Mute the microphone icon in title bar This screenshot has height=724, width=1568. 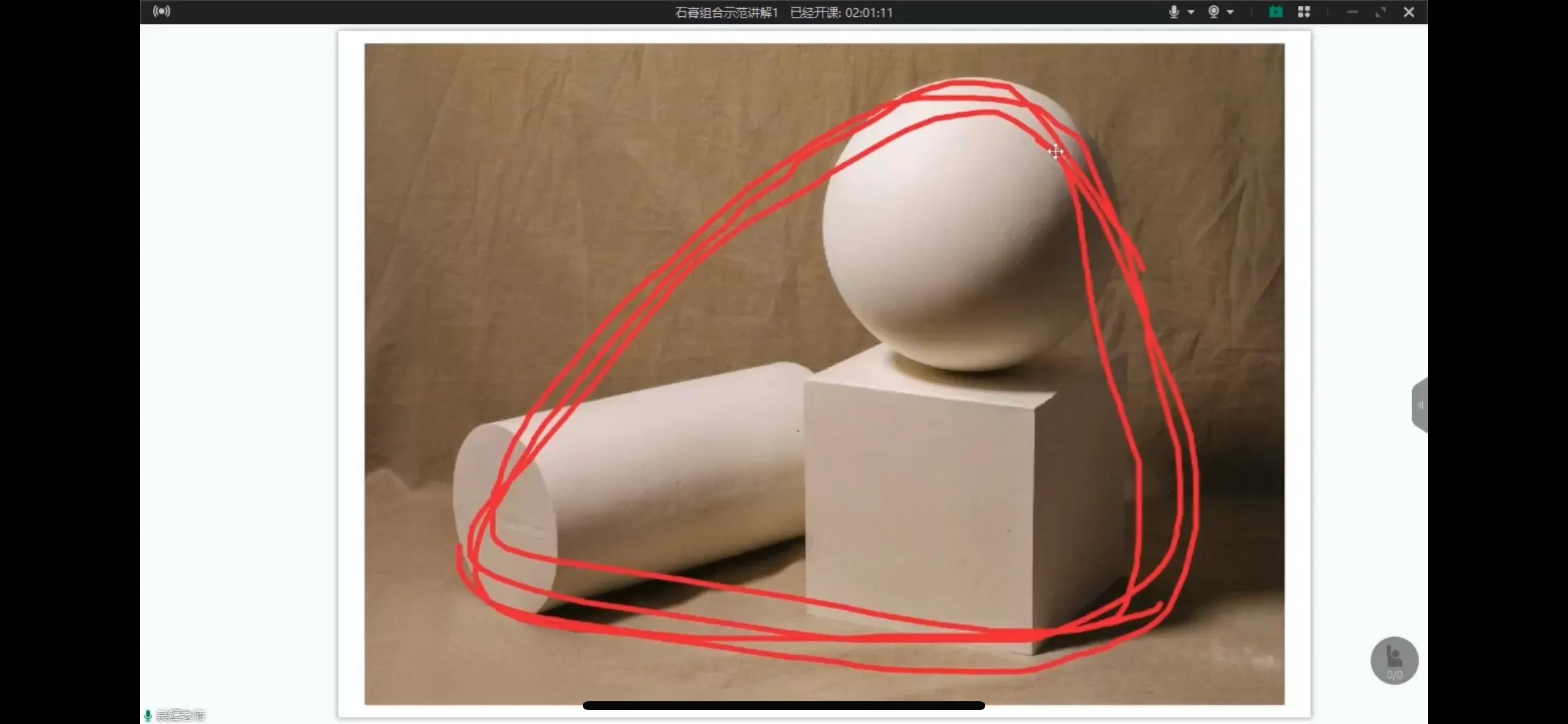[1174, 12]
